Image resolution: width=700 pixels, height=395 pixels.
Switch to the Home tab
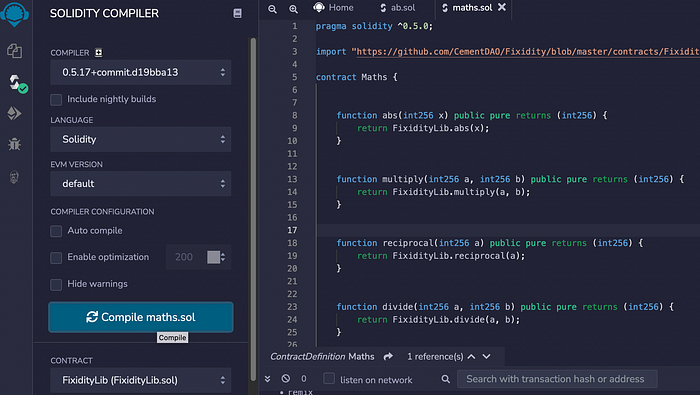click(x=334, y=8)
